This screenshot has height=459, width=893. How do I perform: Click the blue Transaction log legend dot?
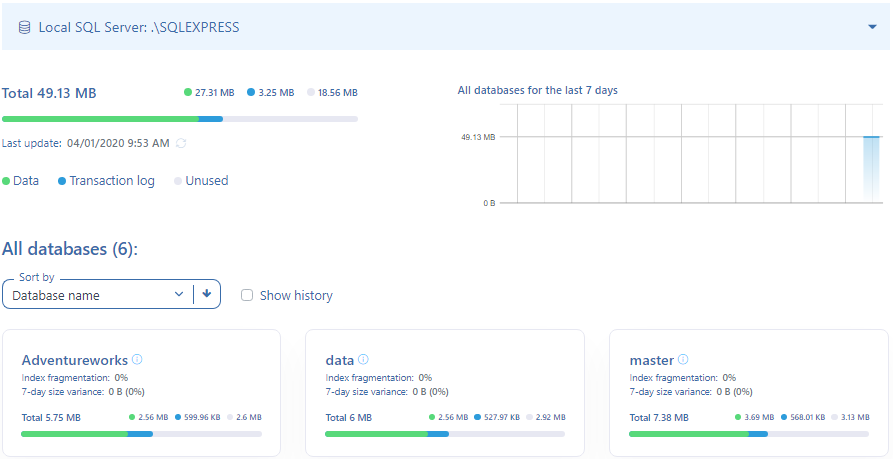[62, 181]
